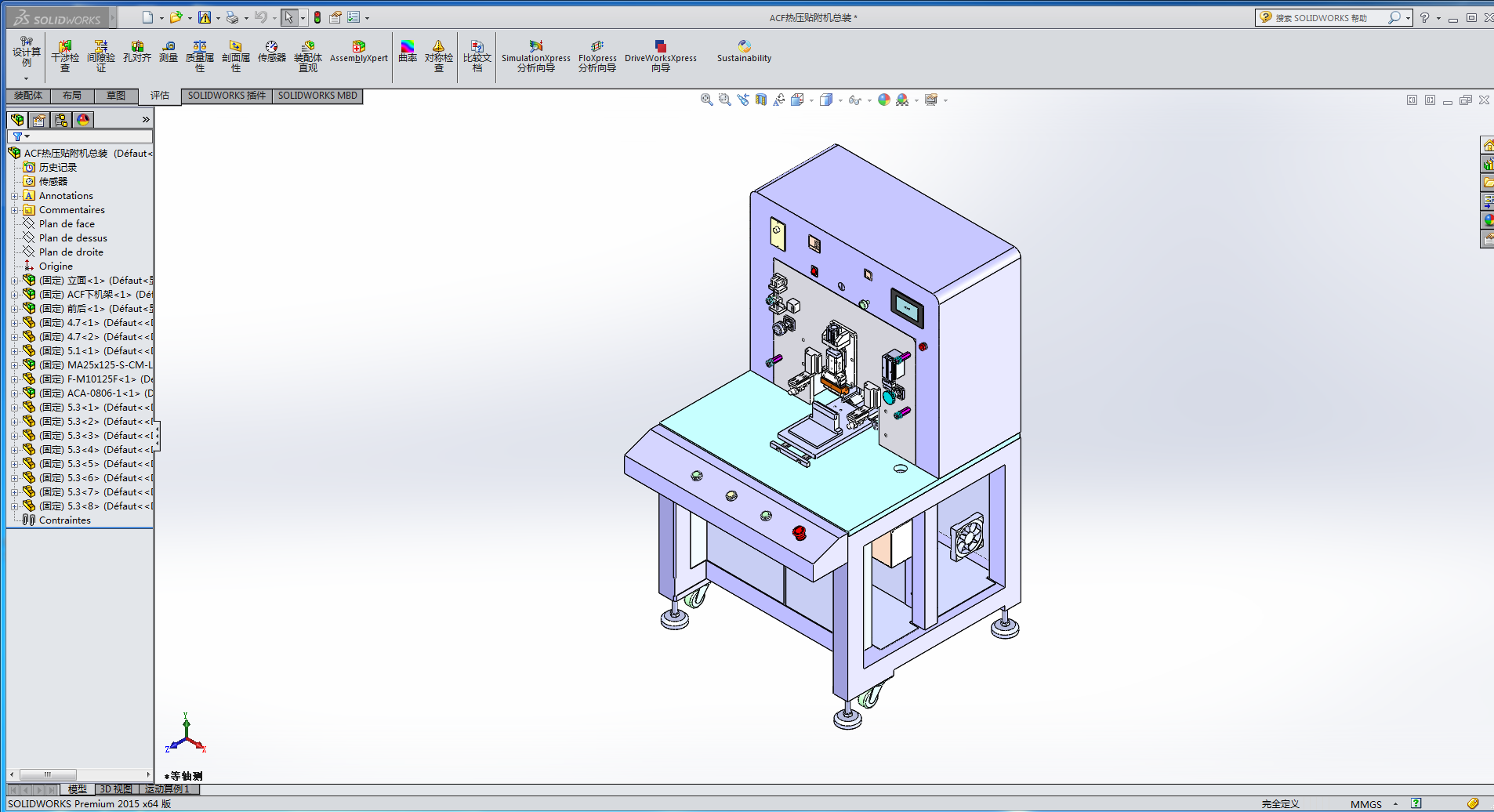Open the PropertyManager panel tab
The height and width of the screenshot is (812, 1494).
point(39,120)
